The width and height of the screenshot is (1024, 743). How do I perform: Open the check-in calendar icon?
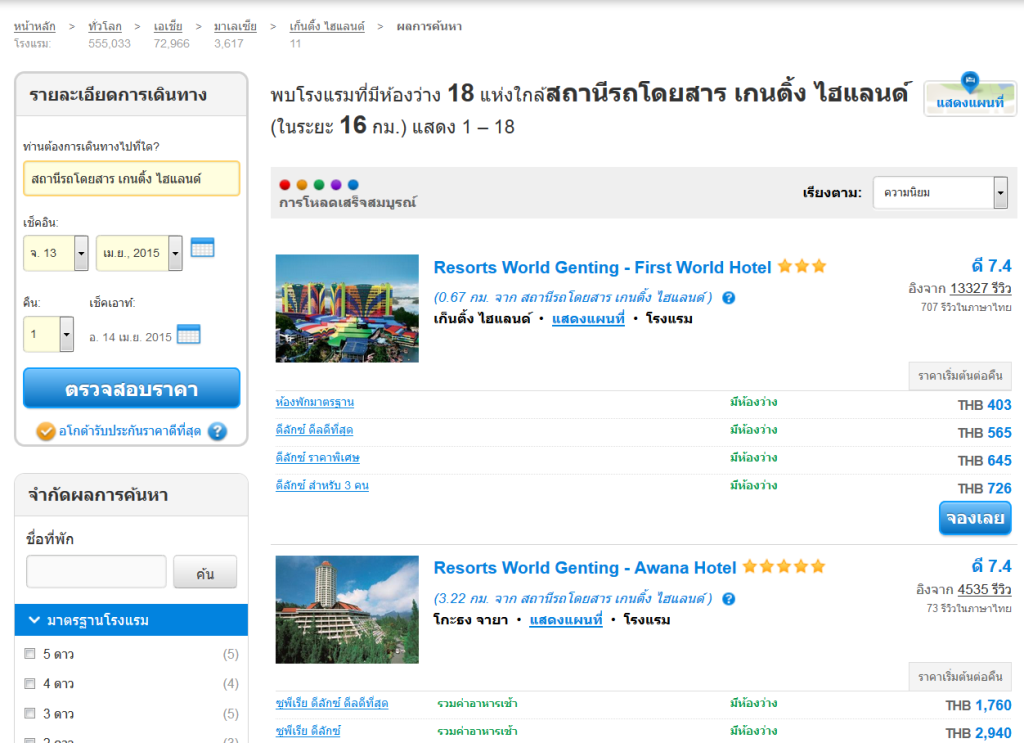(202, 248)
